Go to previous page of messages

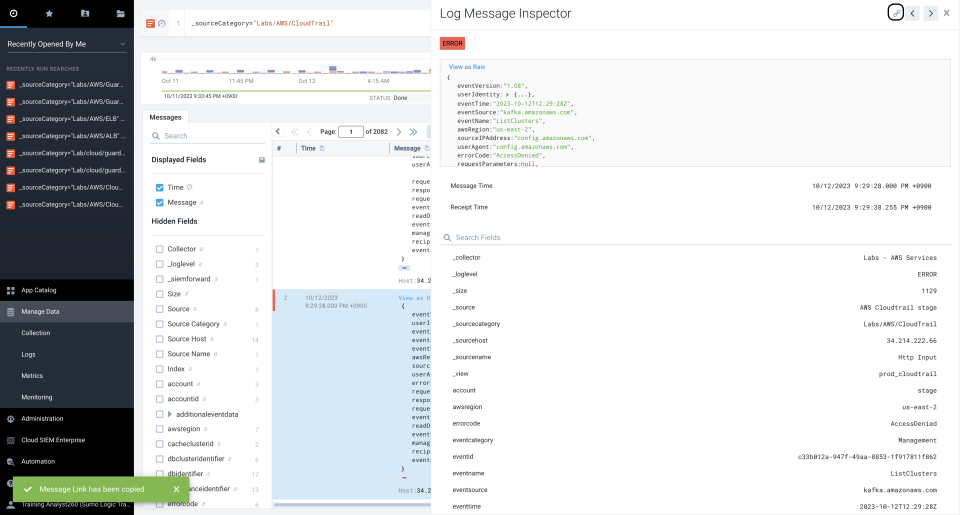click(309, 132)
